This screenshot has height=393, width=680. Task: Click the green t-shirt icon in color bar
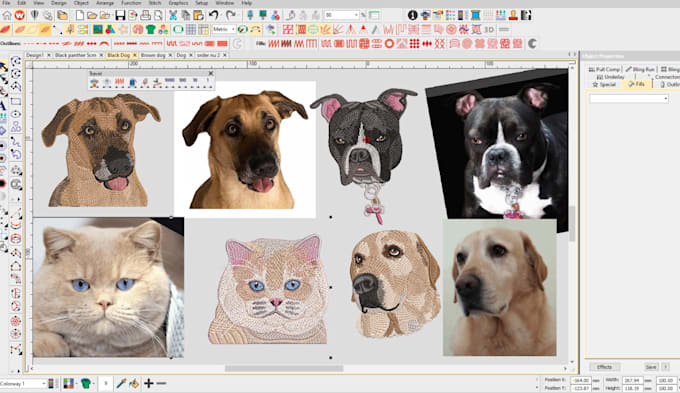click(x=85, y=383)
